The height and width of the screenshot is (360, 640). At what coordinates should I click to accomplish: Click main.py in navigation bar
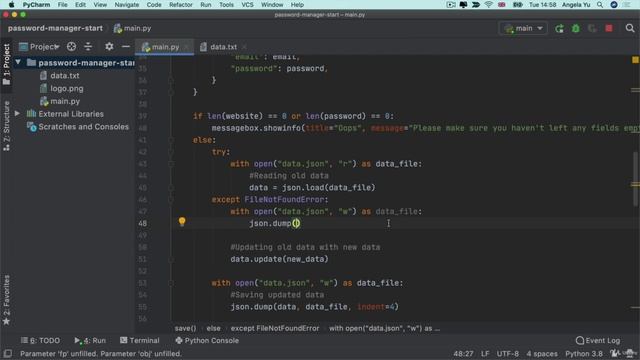132,28
